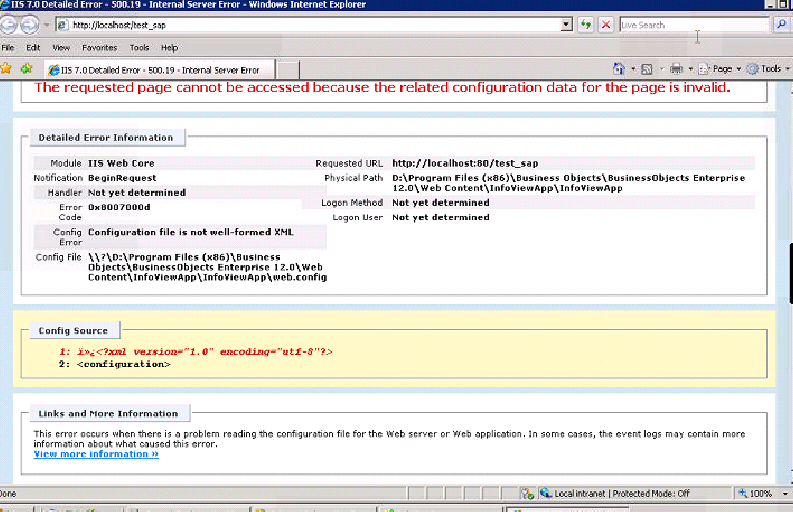This screenshot has height=512, width=793.
Task: Click the browser Back arrow button
Action: (x=8, y=24)
